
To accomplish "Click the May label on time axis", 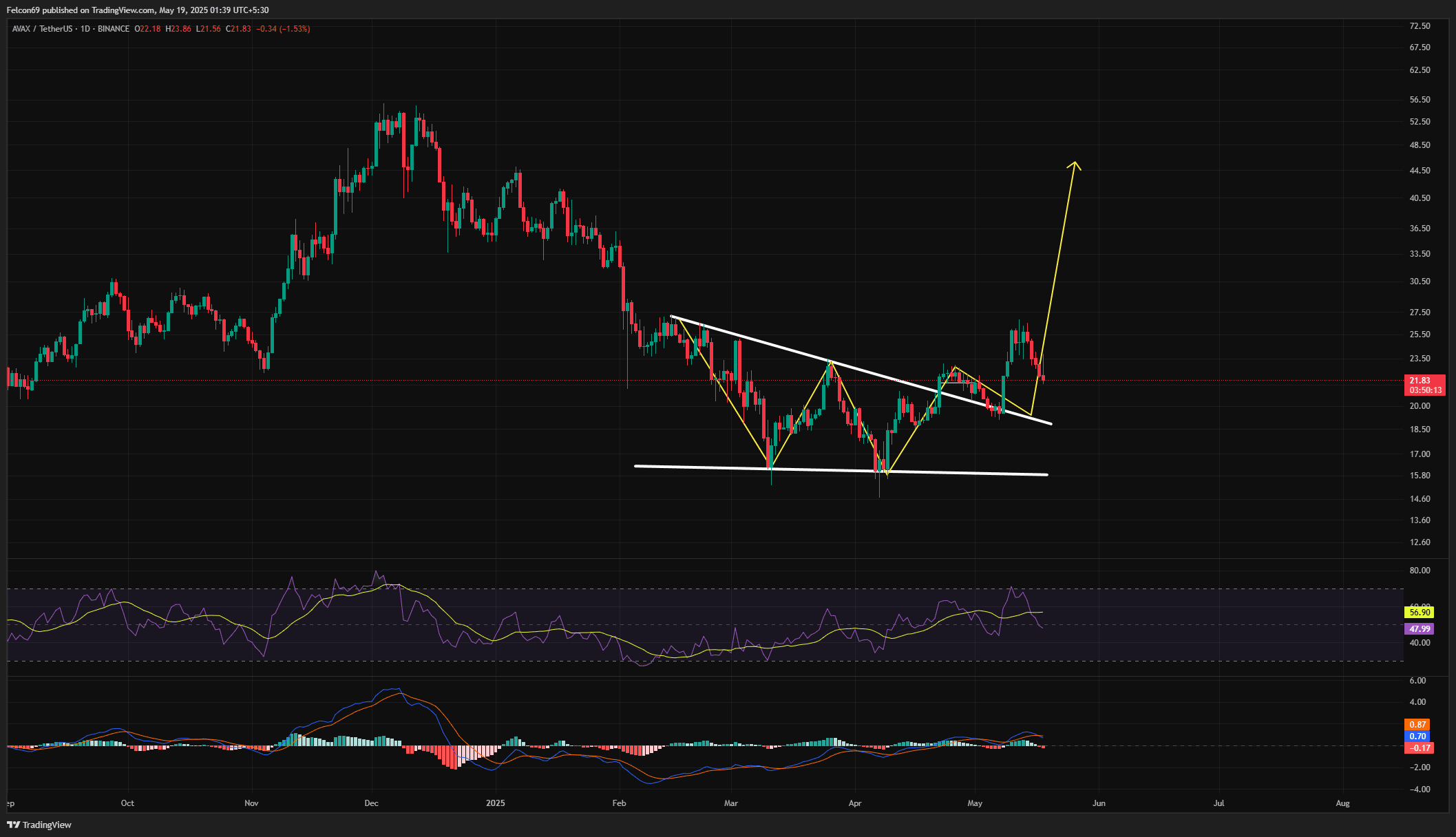I will pyautogui.click(x=975, y=803).
